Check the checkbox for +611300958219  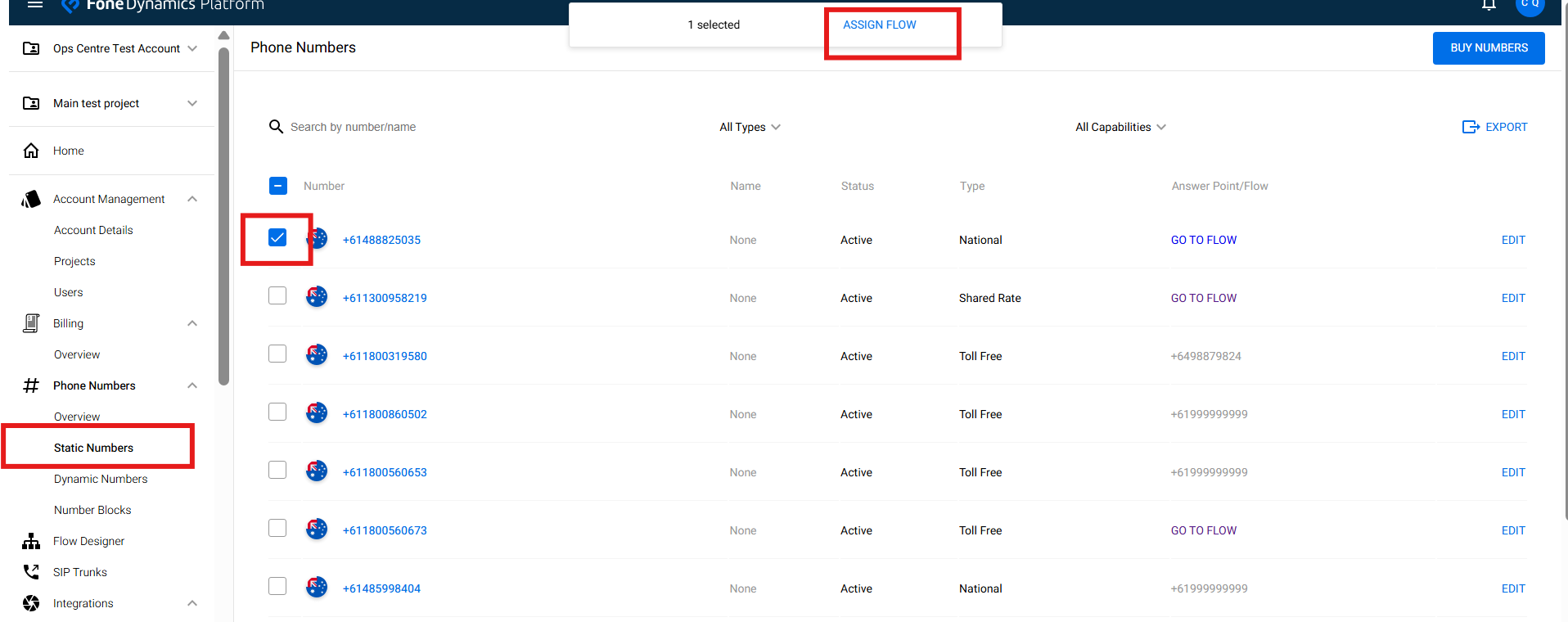277,295
